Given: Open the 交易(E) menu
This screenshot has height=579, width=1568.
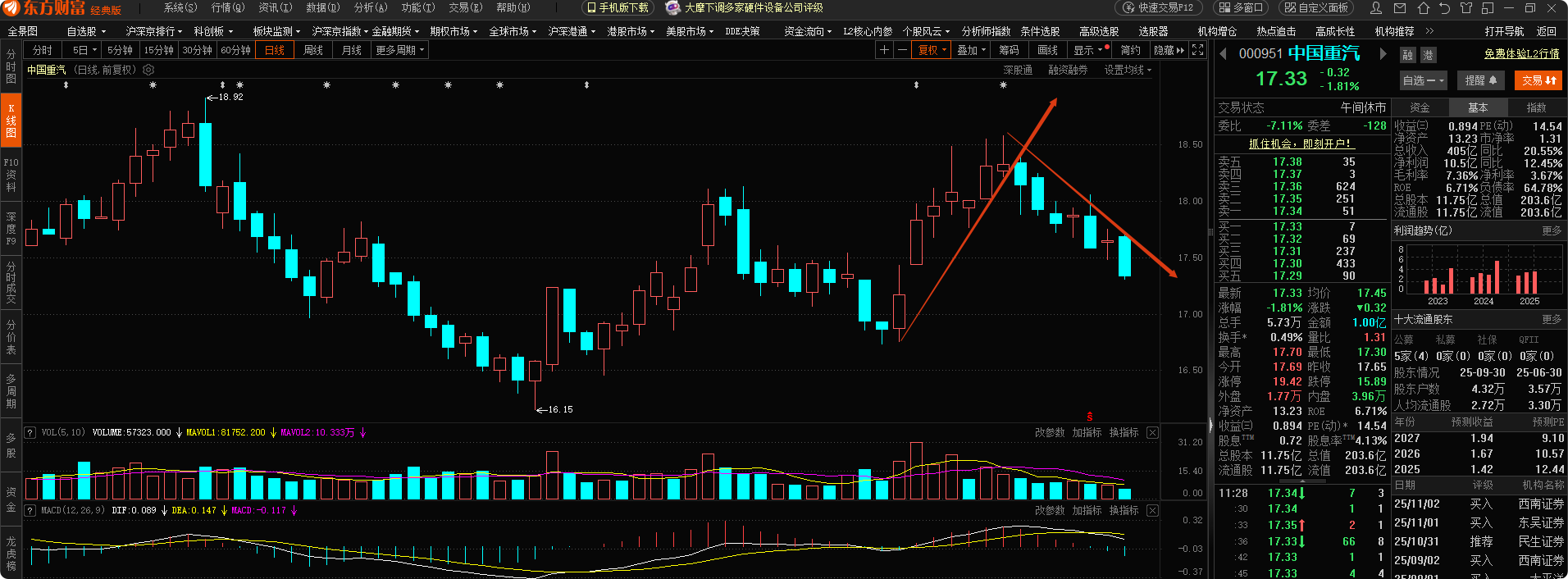Looking at the screenshot, I should tap(465, 7).
